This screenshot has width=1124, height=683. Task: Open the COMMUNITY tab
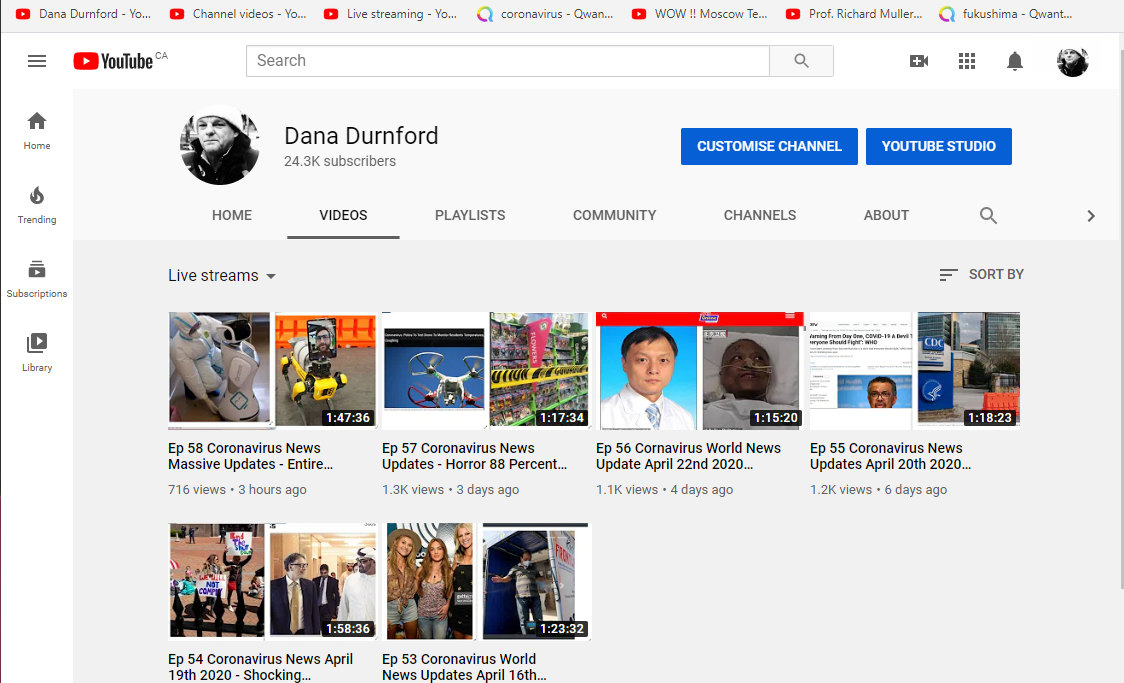[x=614, y=215]
